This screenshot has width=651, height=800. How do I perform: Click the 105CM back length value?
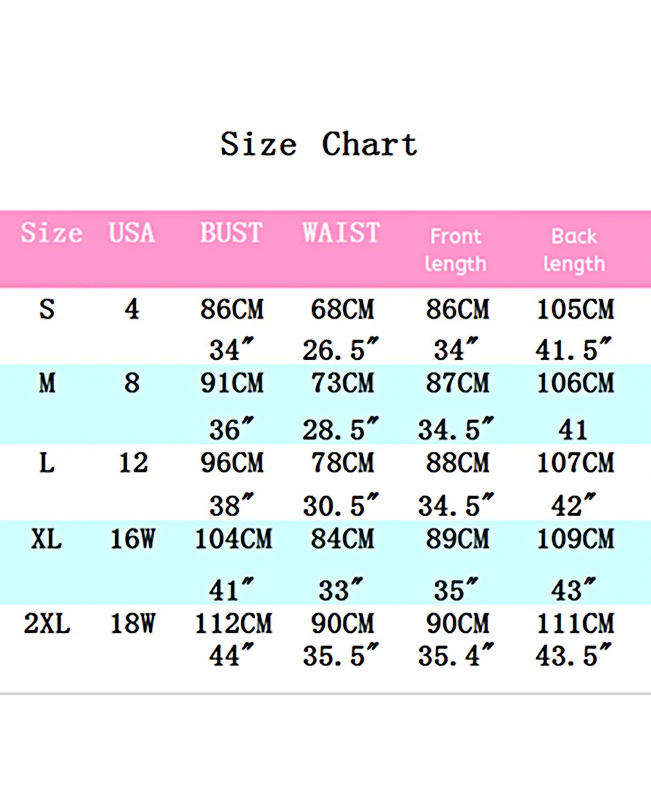575,309
